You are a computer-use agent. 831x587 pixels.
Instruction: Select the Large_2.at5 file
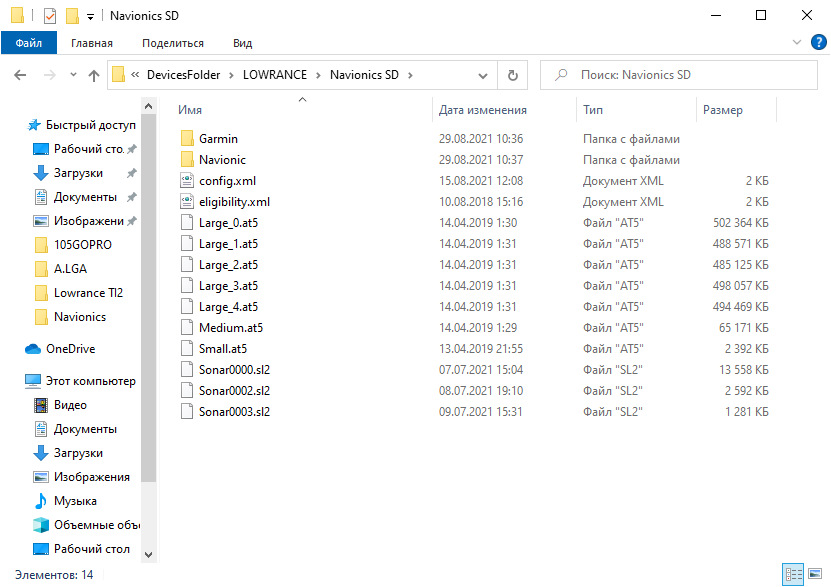tap(228, 265)
